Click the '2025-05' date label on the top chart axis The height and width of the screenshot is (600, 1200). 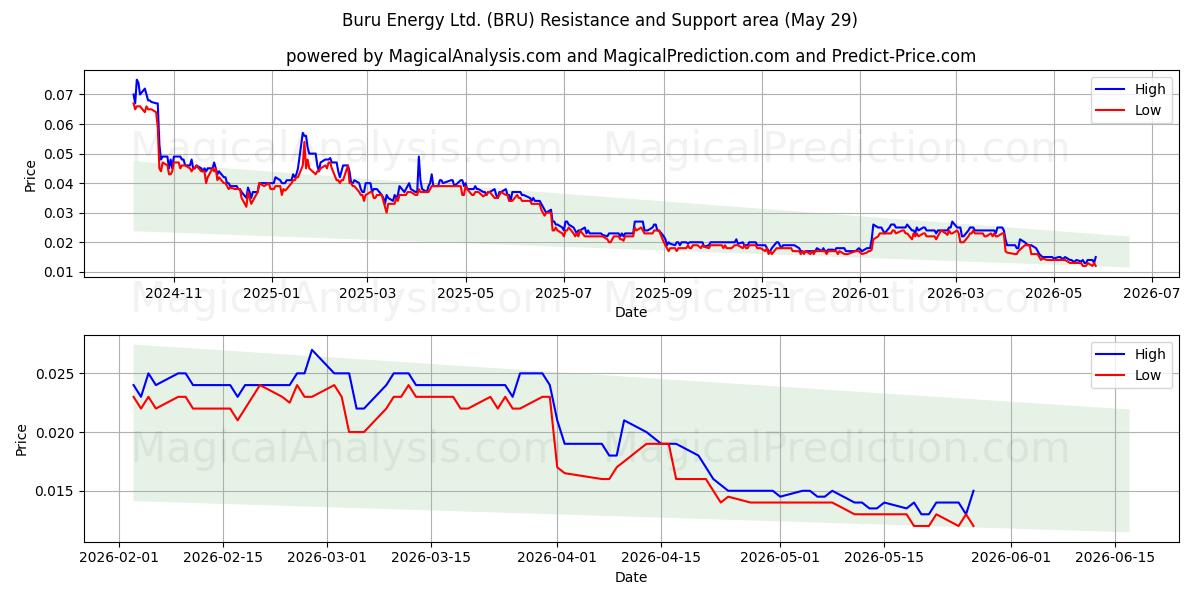465,293
